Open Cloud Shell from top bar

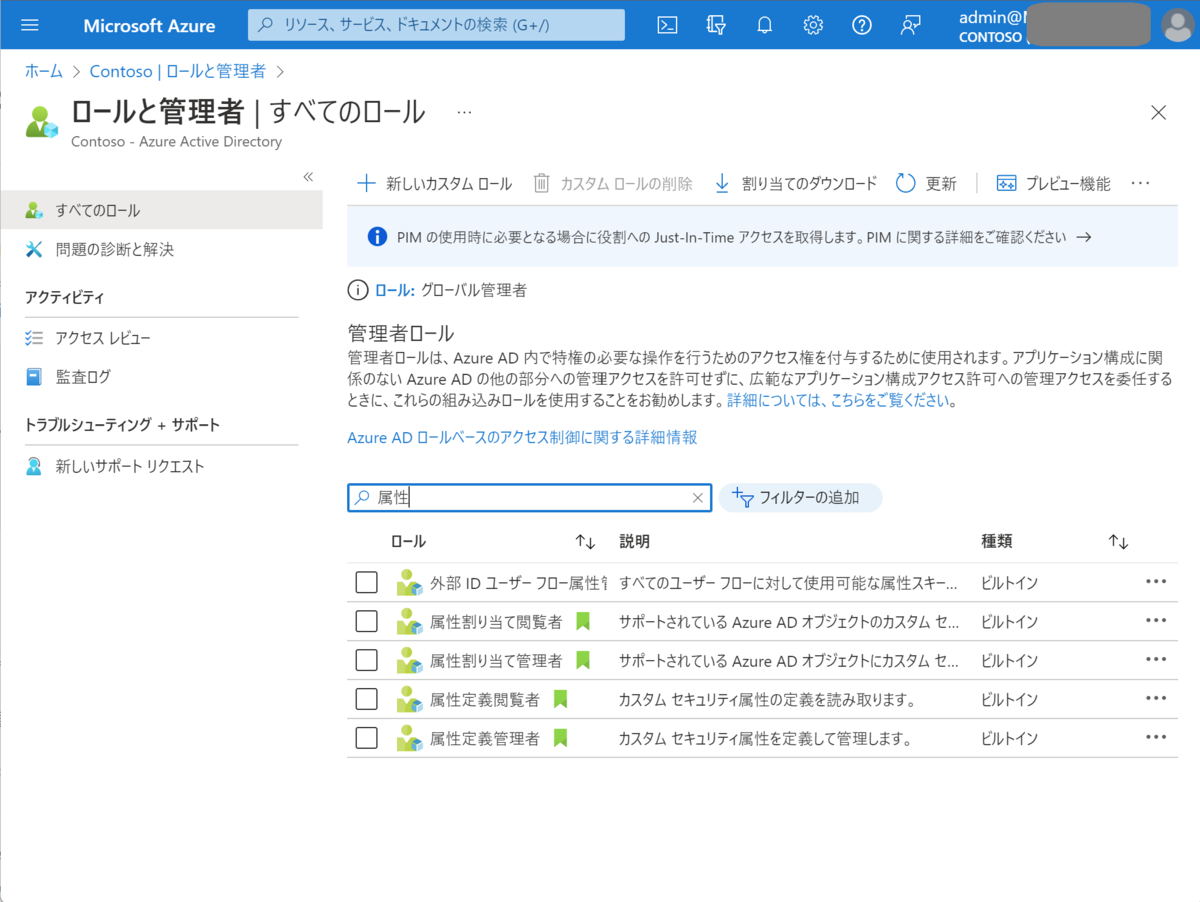(667, 25)
